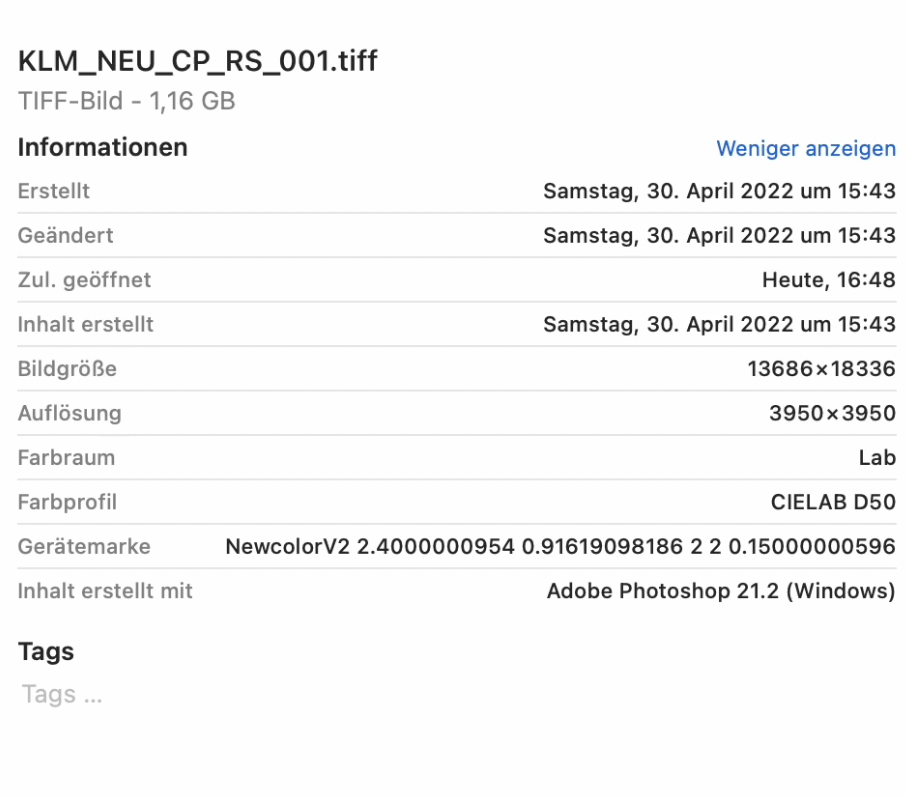Click the Weniger anzeigen link

(x=806, y=149)
